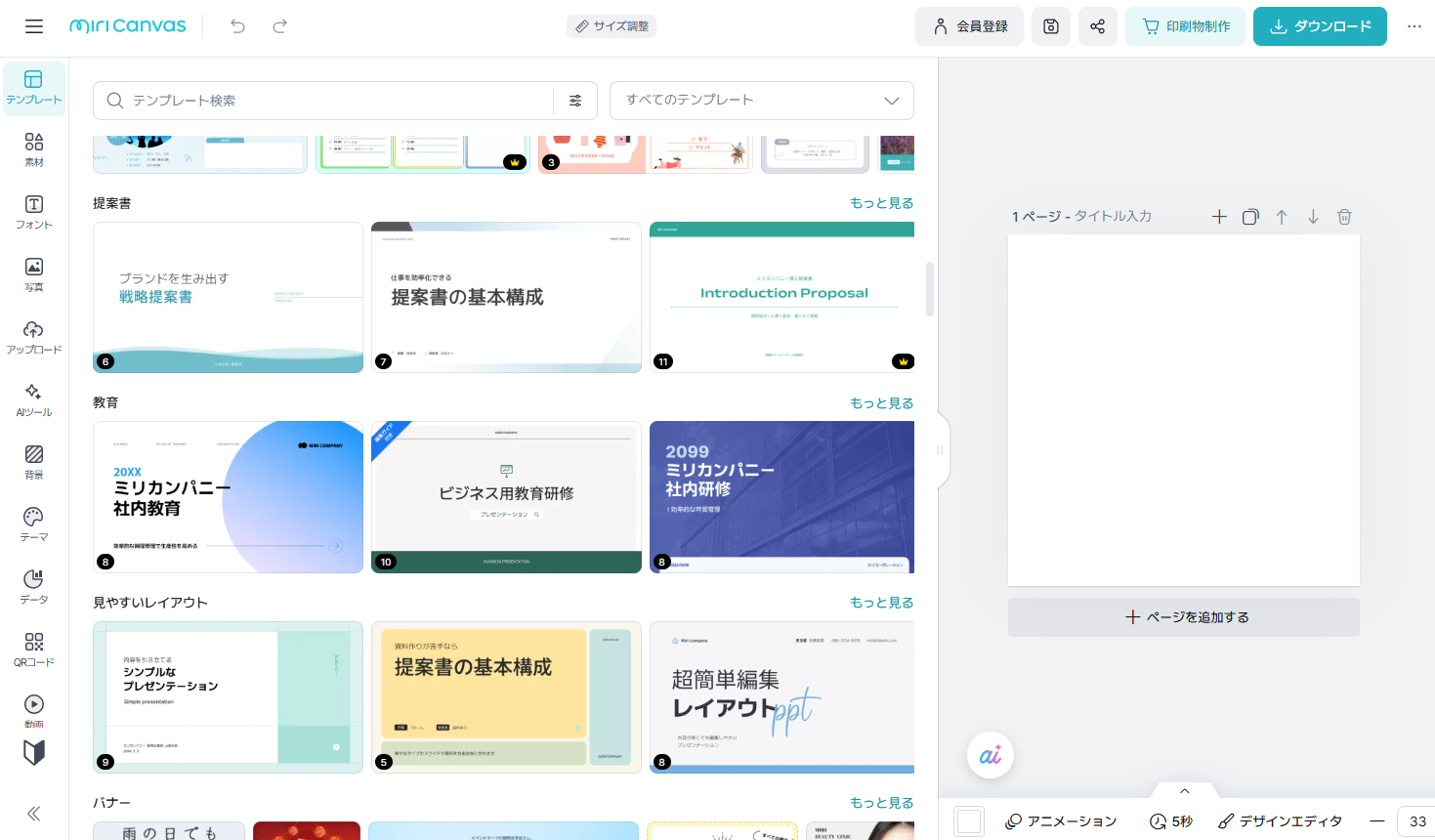Viewport: 1435px width, 840px height.
Task: Click the 雨の日でも banner thumbnail
Action: [169, 831]
